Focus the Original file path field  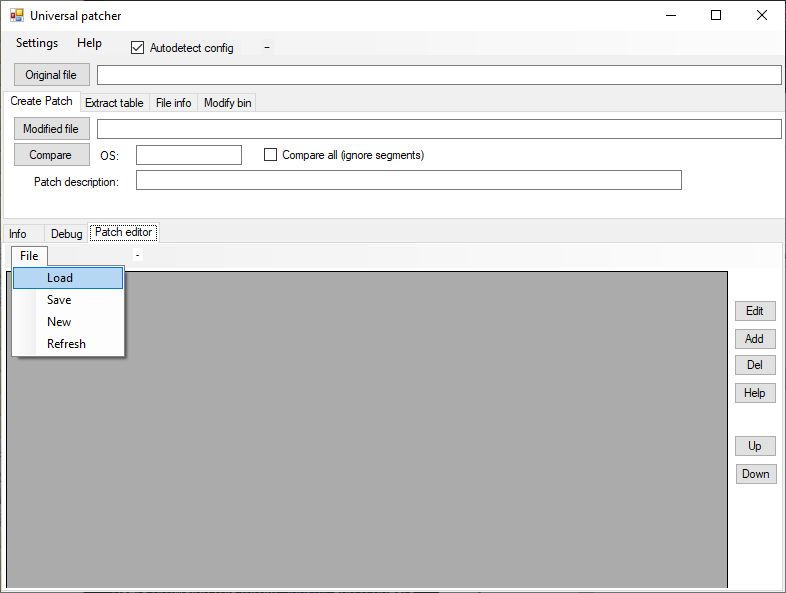[x=439, y=75]
